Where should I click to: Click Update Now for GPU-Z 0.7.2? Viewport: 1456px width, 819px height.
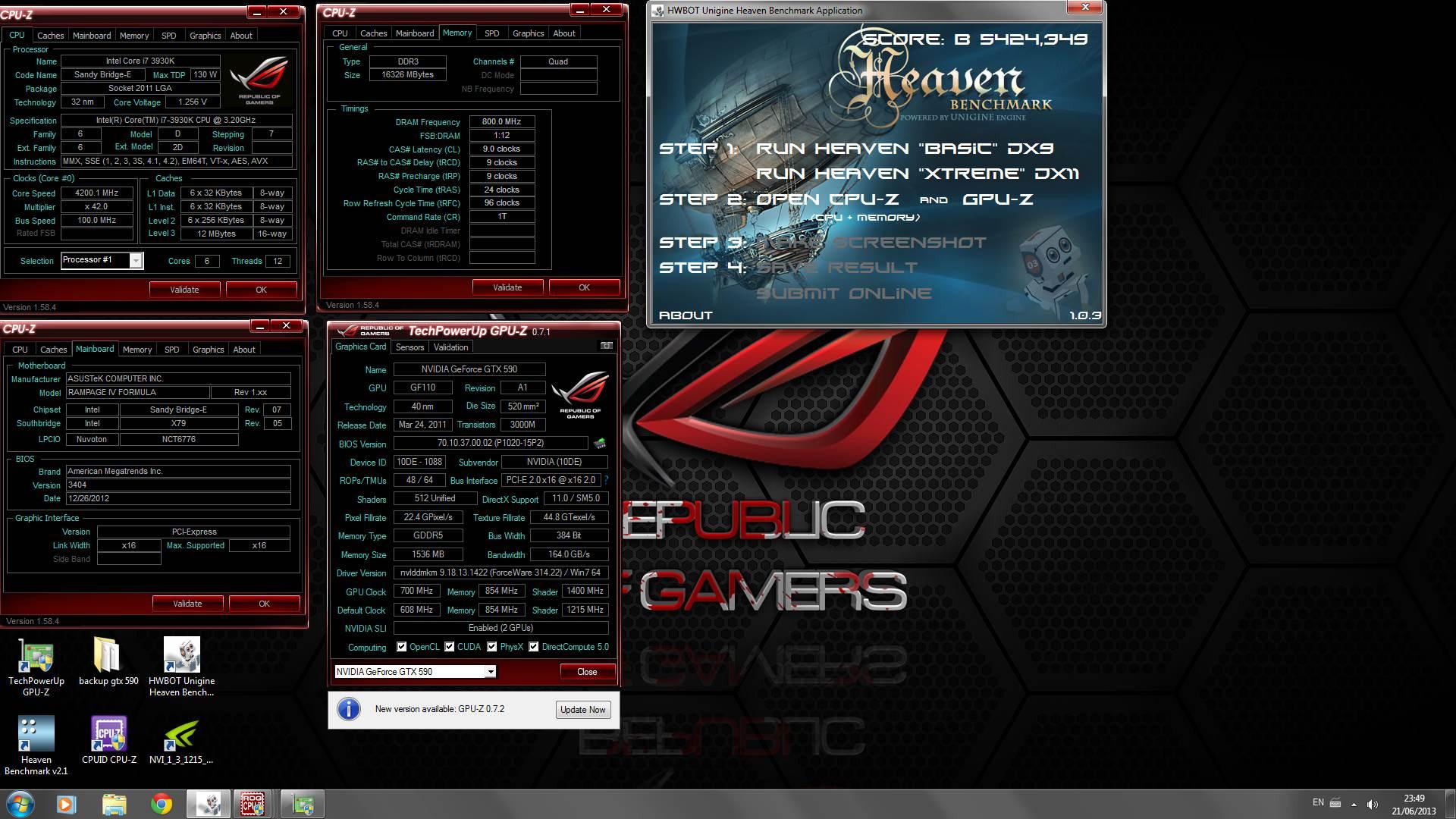[582, 710]
